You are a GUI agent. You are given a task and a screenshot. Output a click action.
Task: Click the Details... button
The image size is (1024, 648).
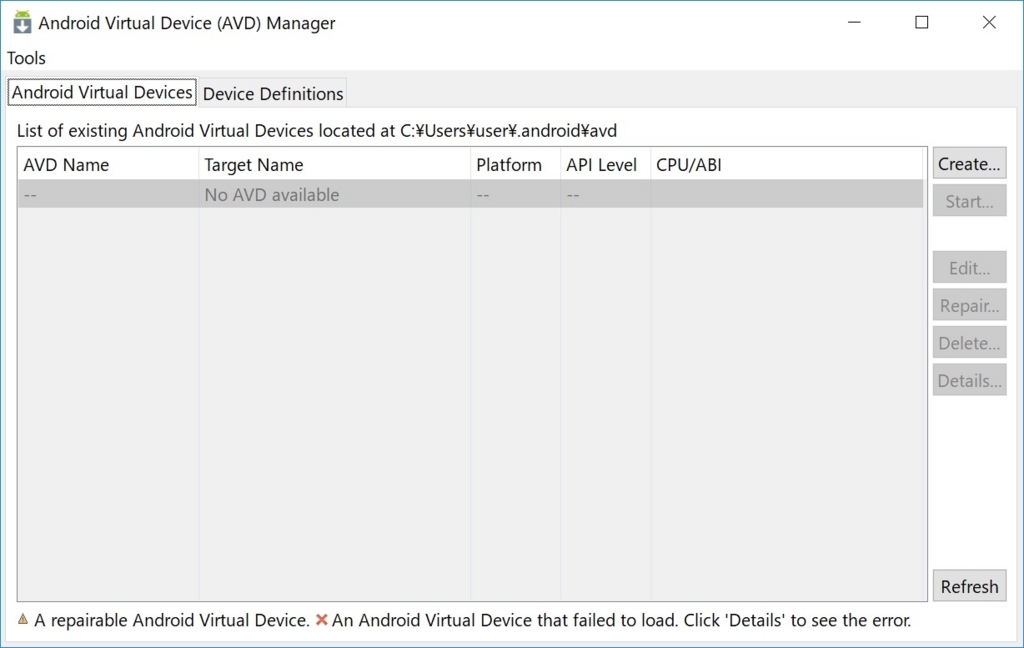tap(969, 381)
